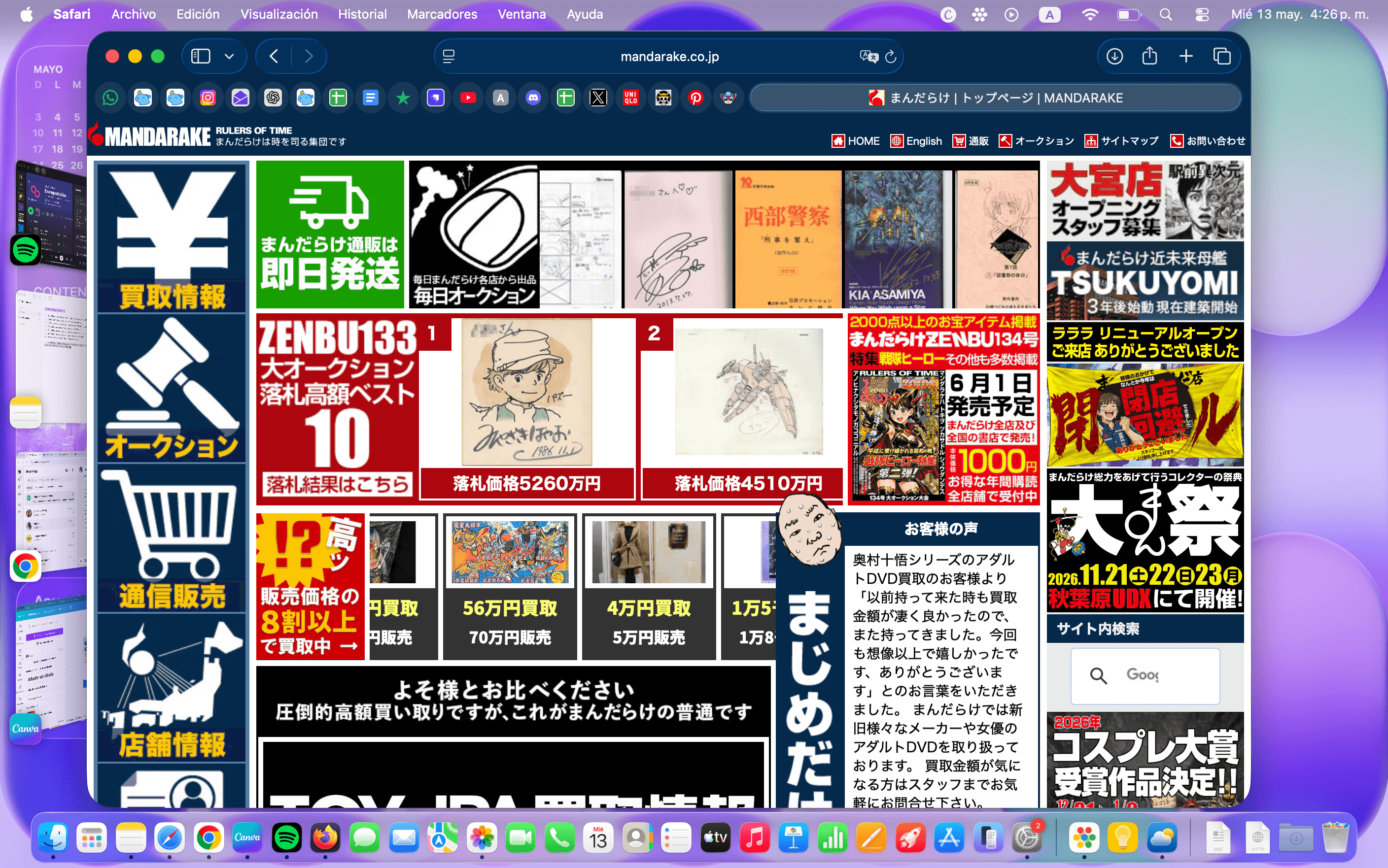Open the Ventana menu
1388x868 pixels.
[x=521, y=14]
